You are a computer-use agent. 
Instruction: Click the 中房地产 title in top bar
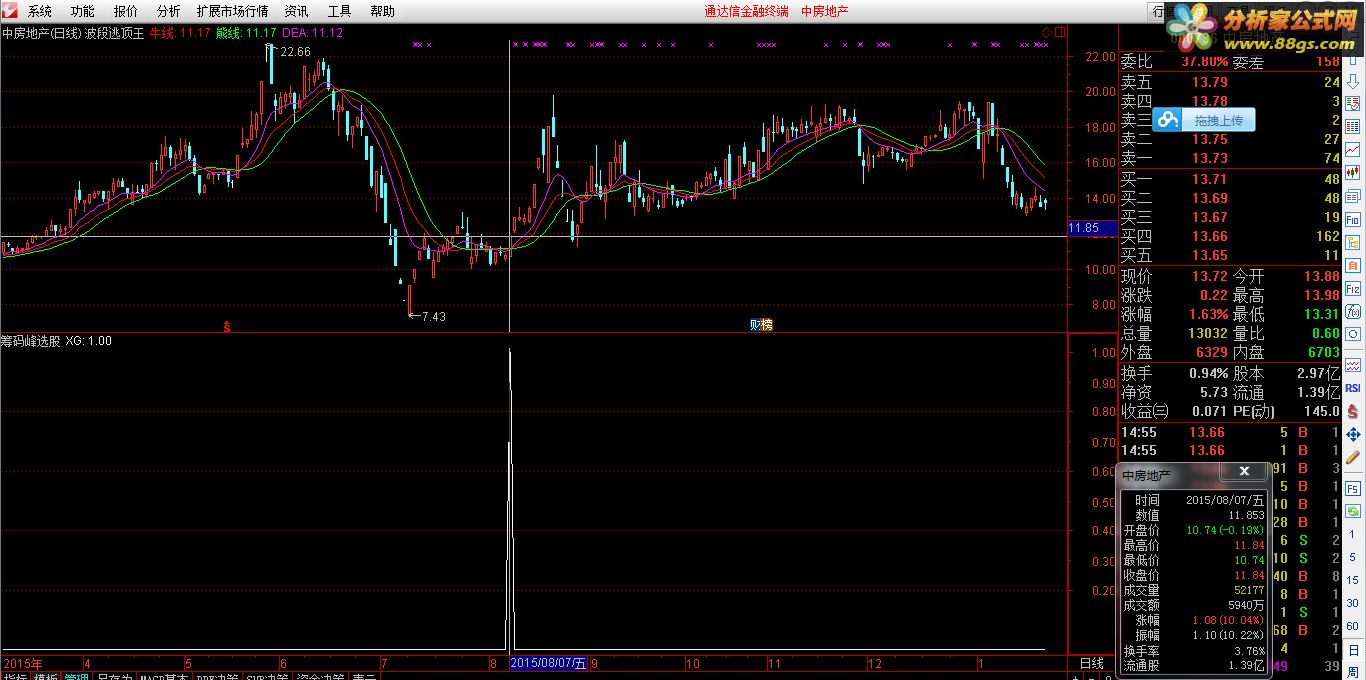pyautogui.click(x=825, y=11)
